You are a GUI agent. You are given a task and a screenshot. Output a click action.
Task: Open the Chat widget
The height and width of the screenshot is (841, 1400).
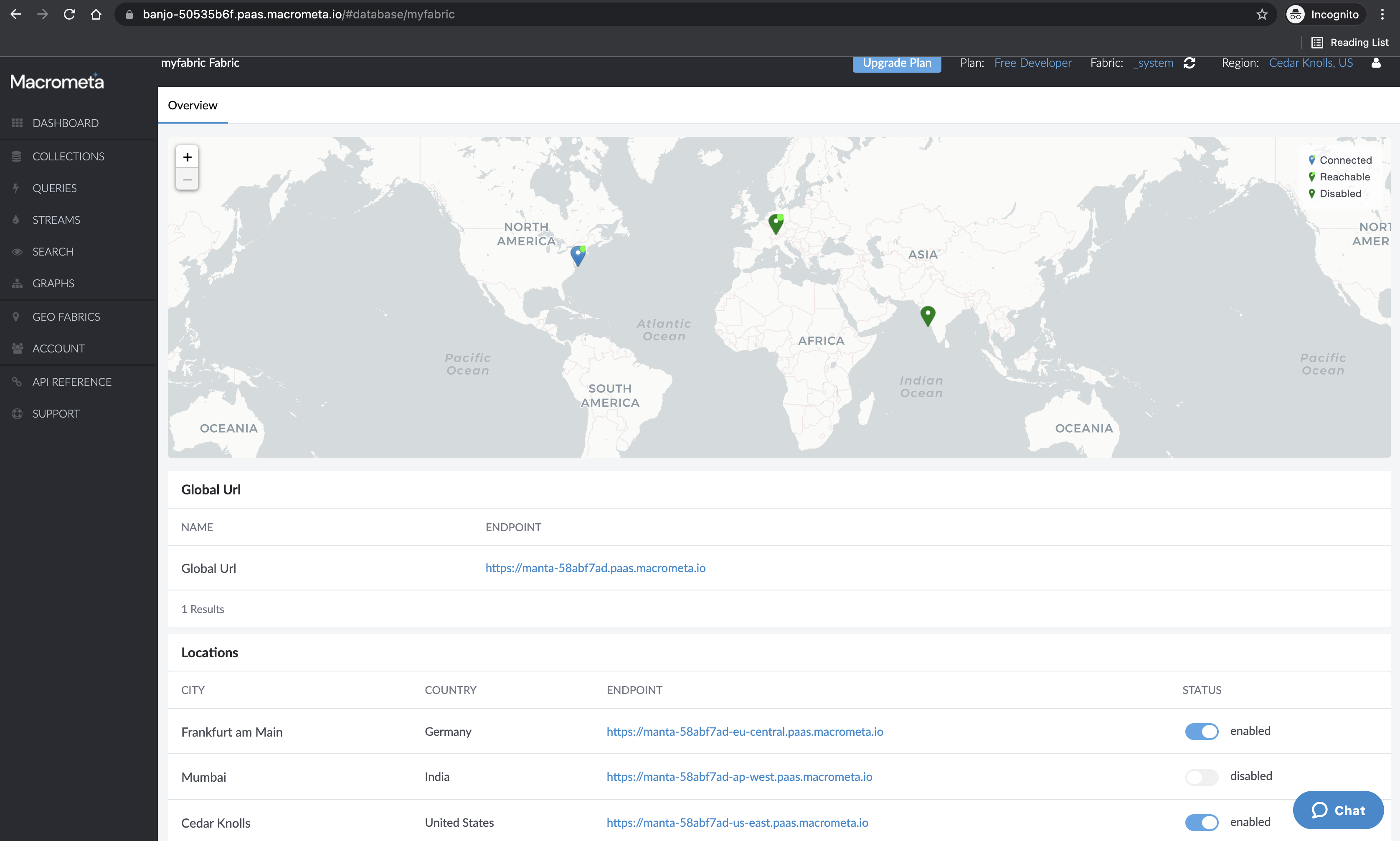point(1338,811)
